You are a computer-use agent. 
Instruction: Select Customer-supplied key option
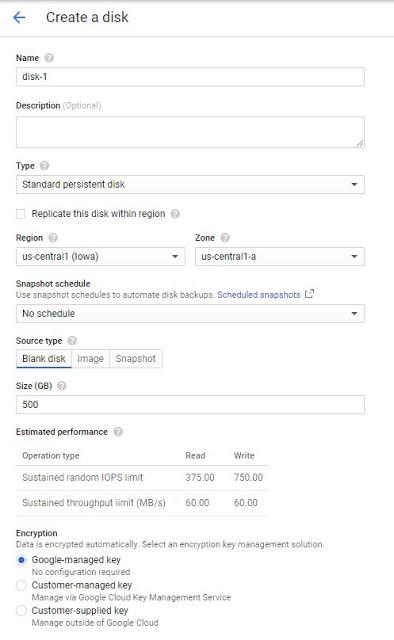(21, 611)
